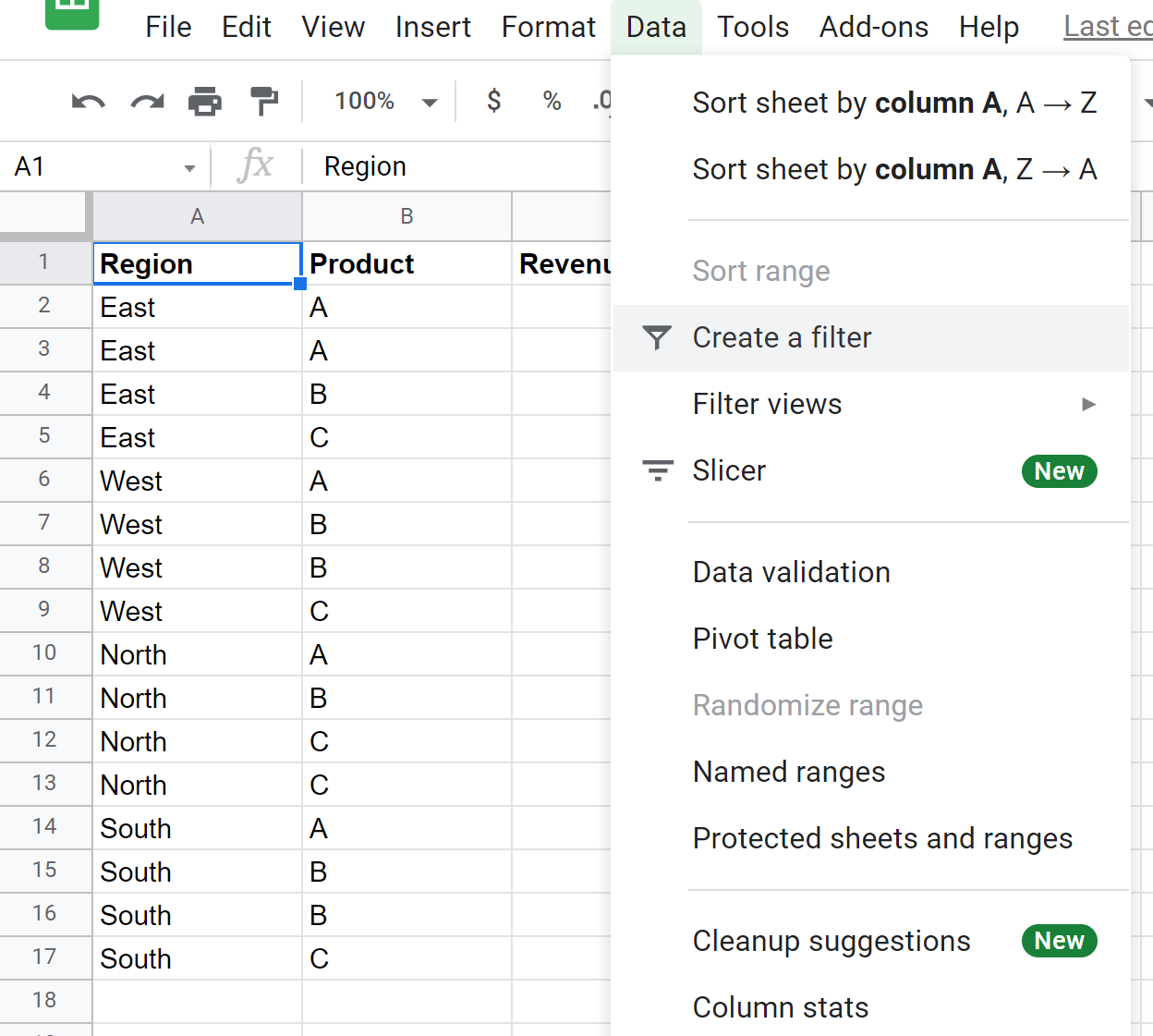The width and height of the screenshot is (1153, 1036).
Task: Select row 10 header
Action: (x=44, y=653)
